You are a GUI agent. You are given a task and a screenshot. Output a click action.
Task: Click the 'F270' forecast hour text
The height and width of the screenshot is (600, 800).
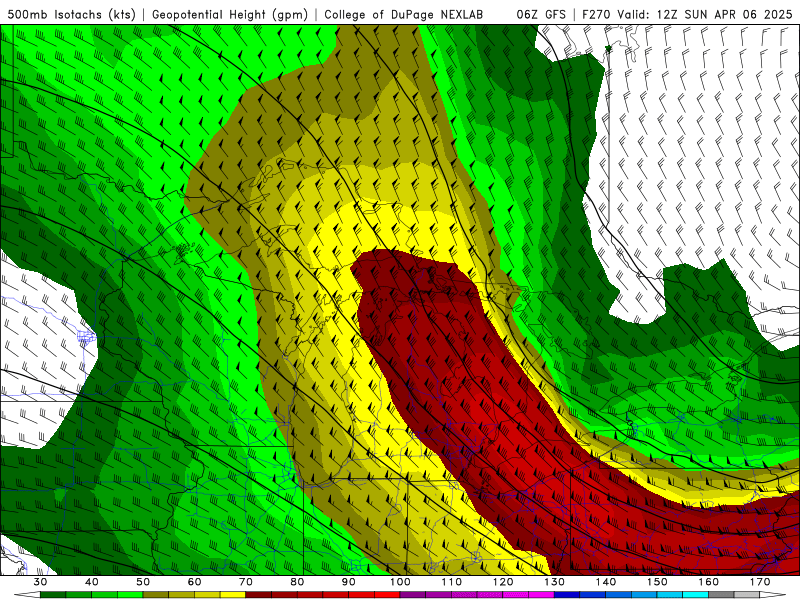coord(596,15)
